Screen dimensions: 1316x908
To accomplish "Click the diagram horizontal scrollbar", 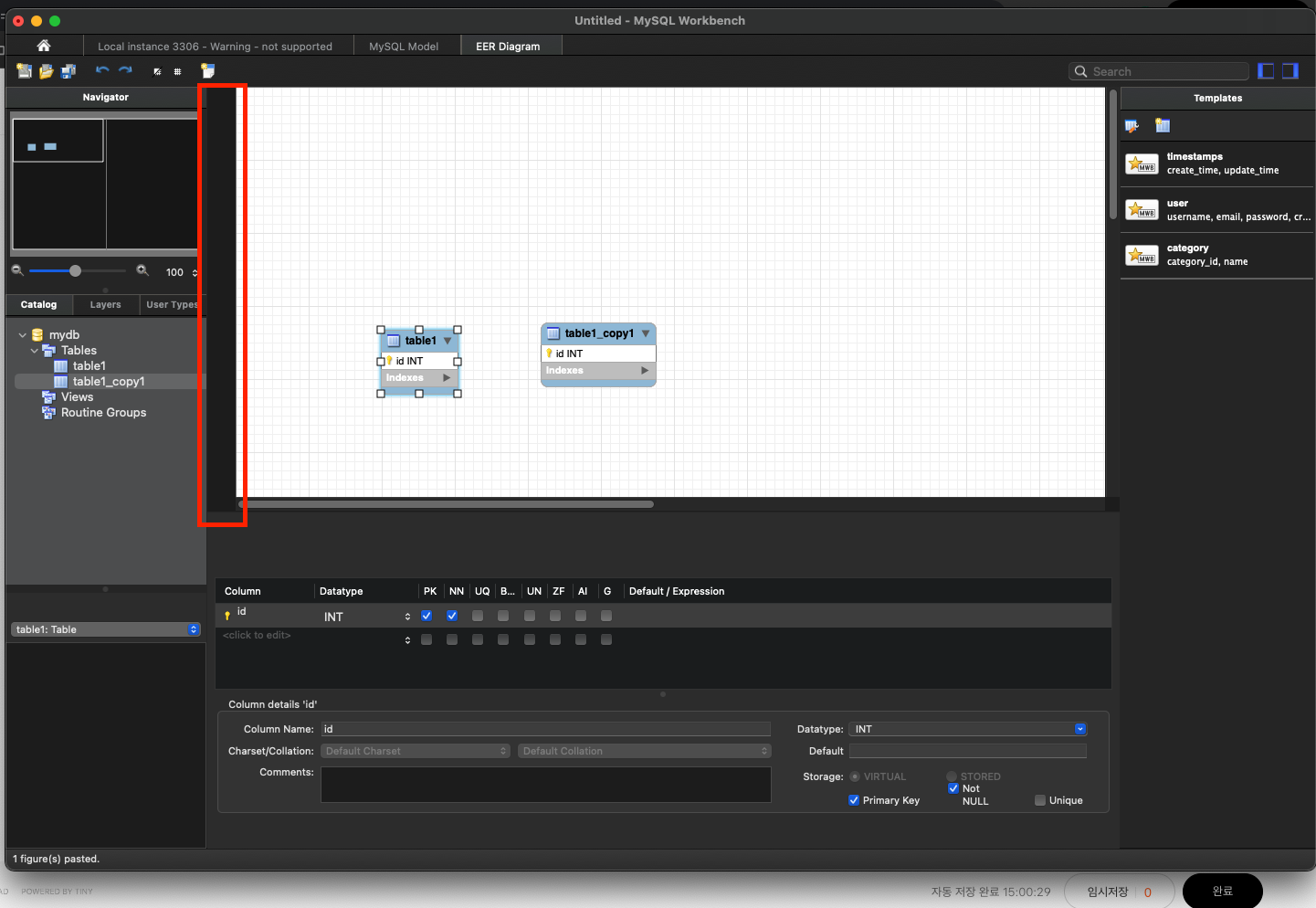I will point(447,503).
